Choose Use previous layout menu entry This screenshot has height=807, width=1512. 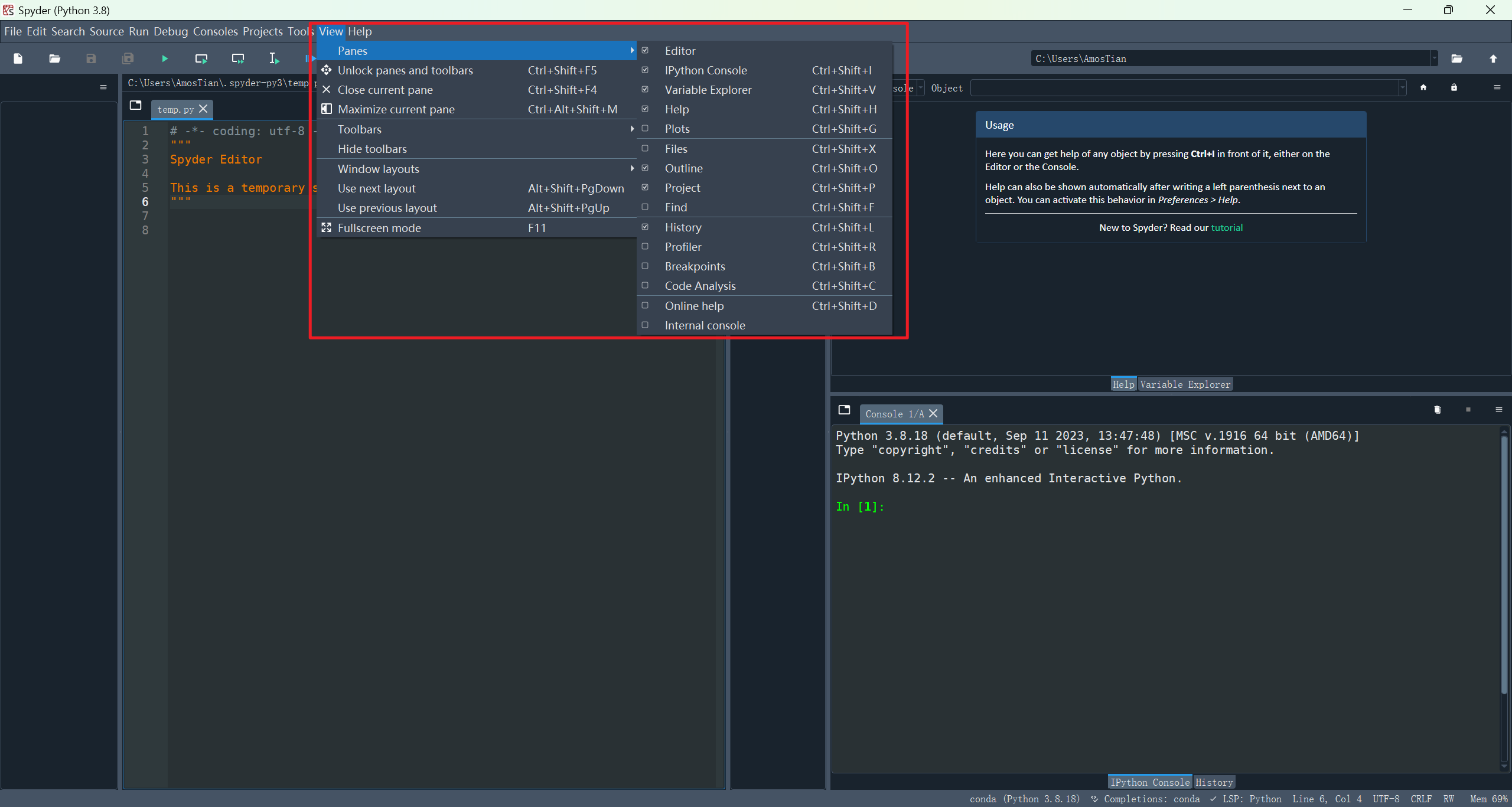477,208
